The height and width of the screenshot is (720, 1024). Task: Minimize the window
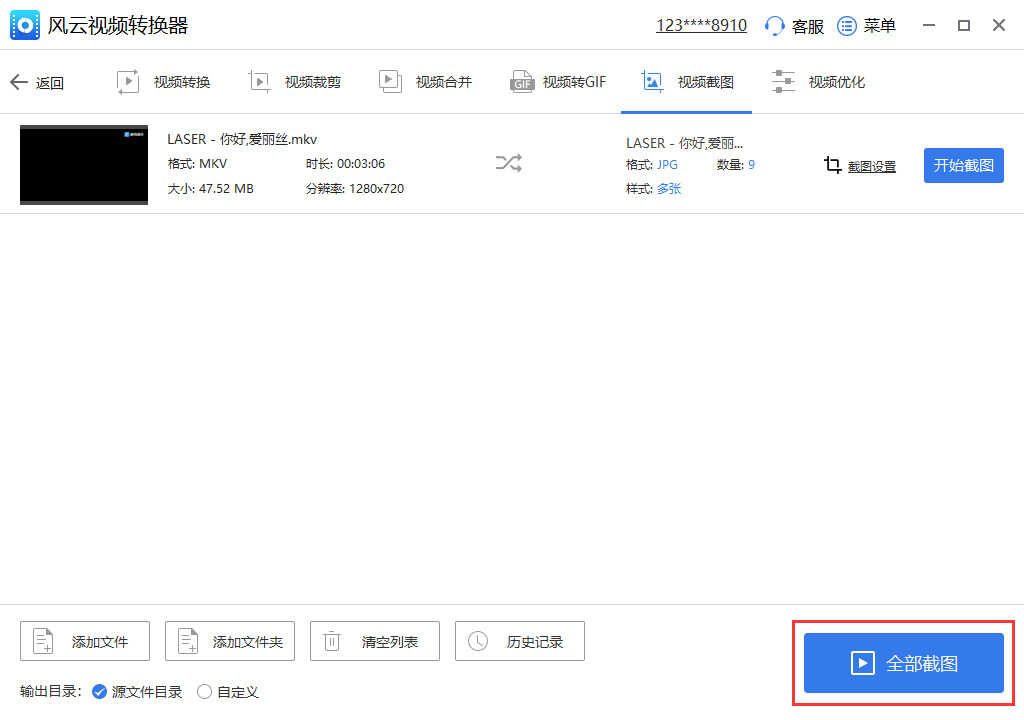point(929,25)
